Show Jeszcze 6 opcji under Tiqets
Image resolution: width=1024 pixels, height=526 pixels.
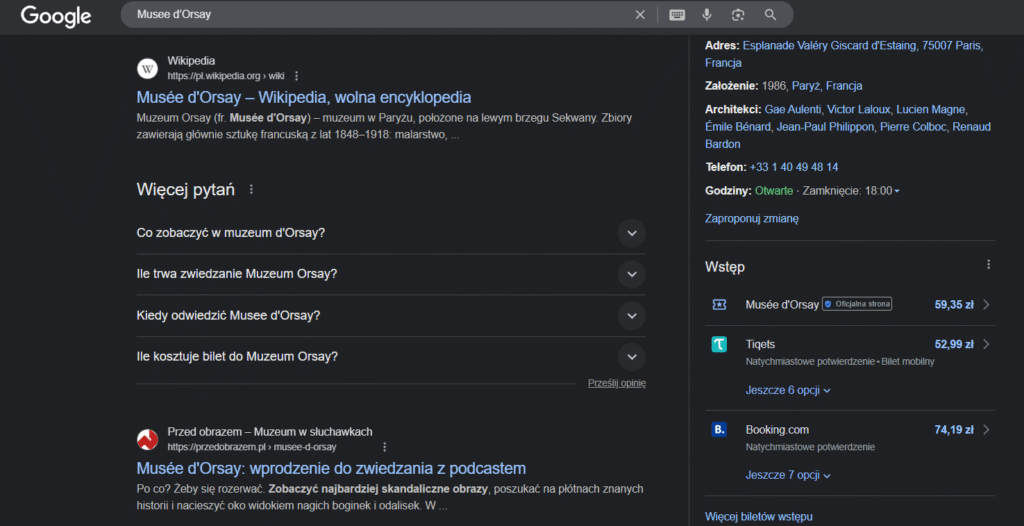788,390
